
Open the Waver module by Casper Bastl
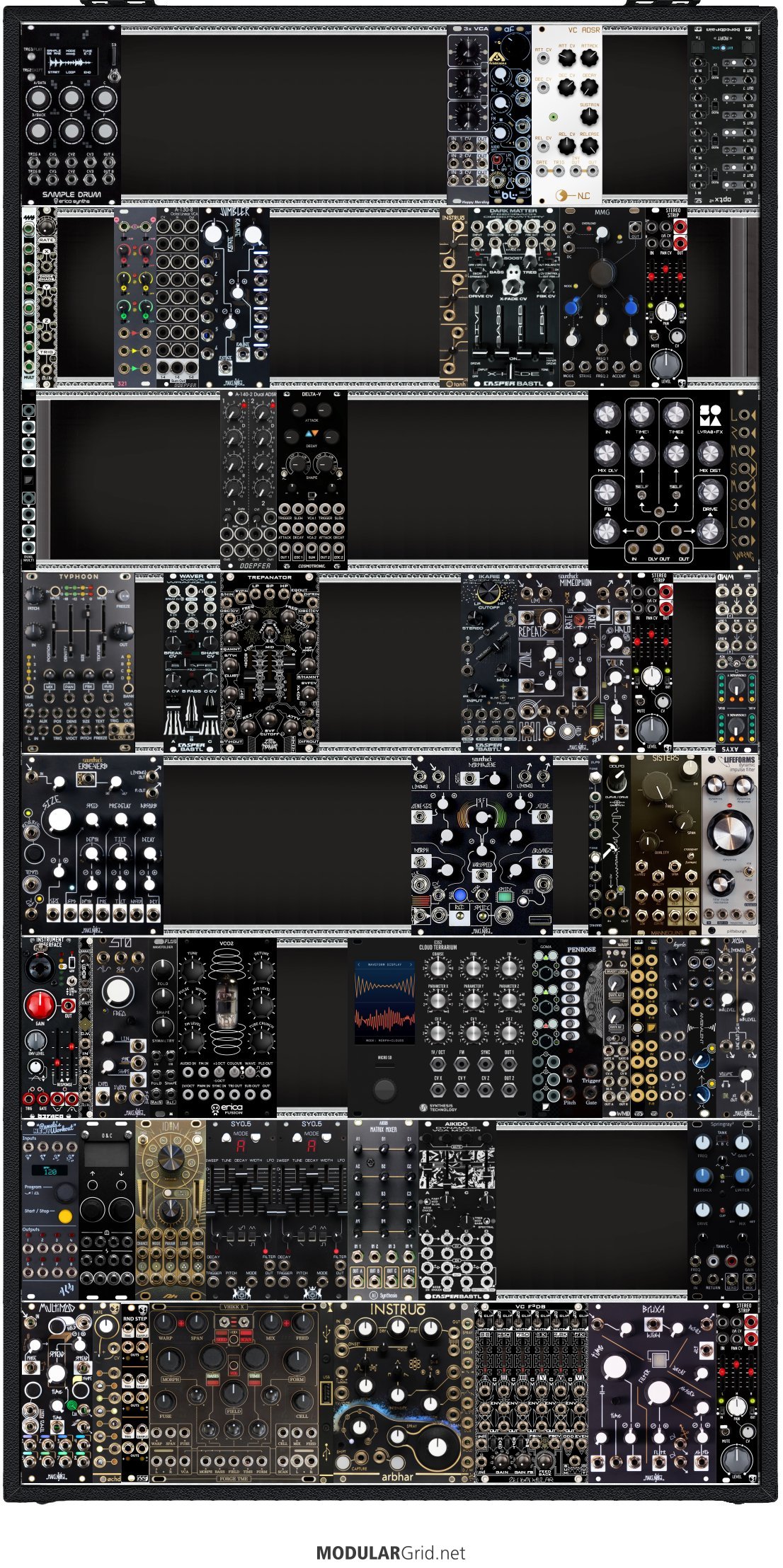coord(192,662)
